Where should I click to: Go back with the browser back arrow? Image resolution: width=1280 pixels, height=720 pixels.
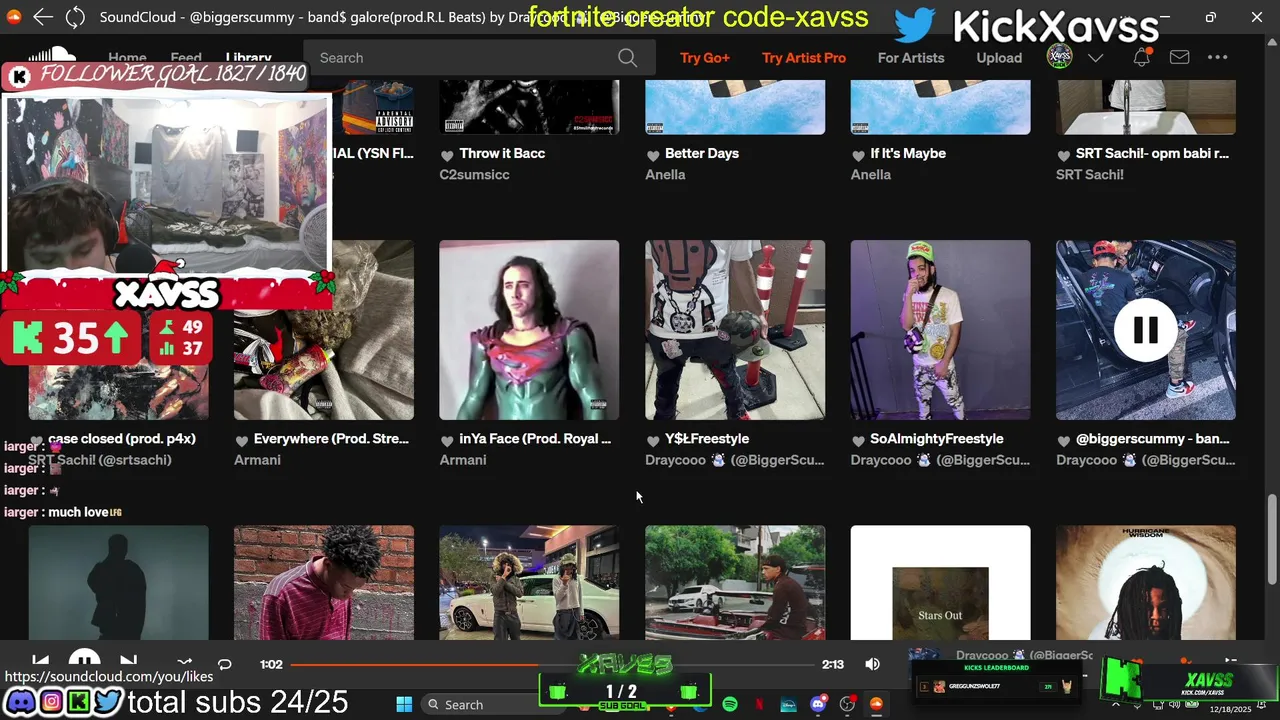click(x=42, y=17)
